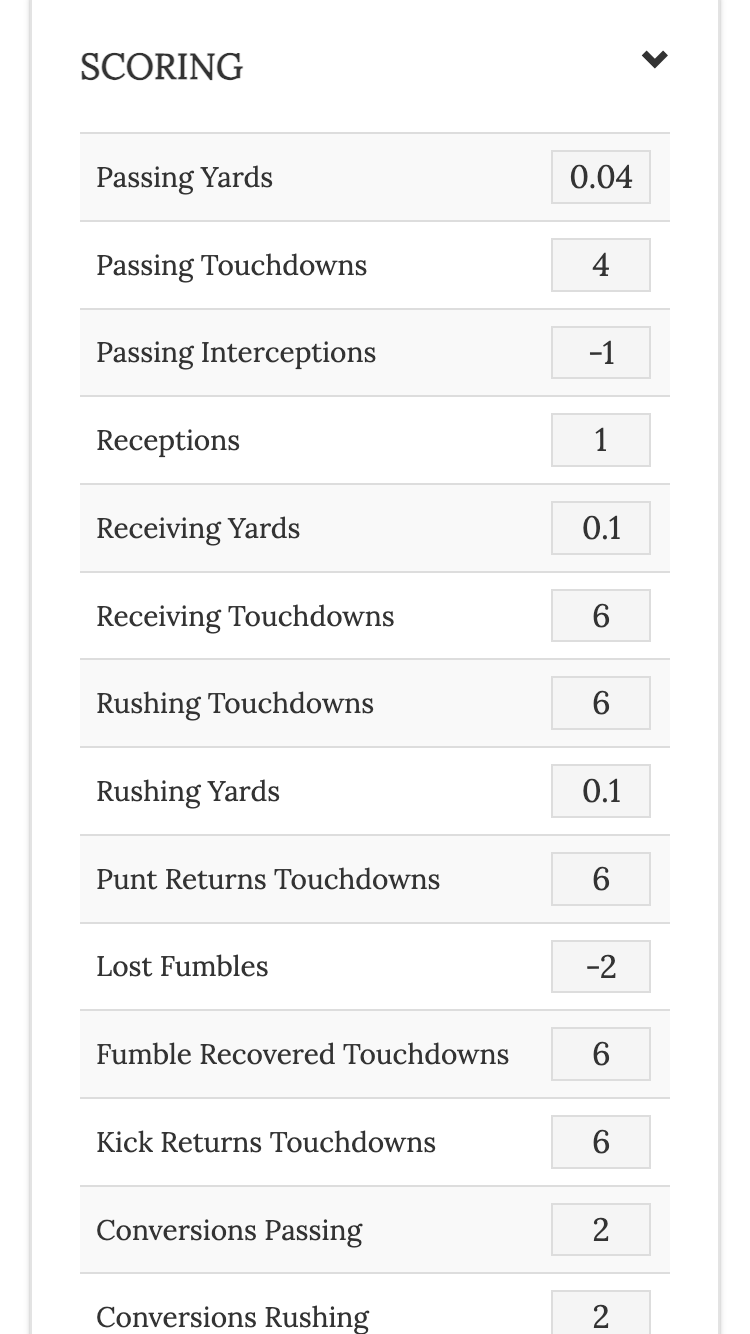Select the Passing Interceptions penalty value
This screenshot has width=750, height=1334.
[600, 352]
